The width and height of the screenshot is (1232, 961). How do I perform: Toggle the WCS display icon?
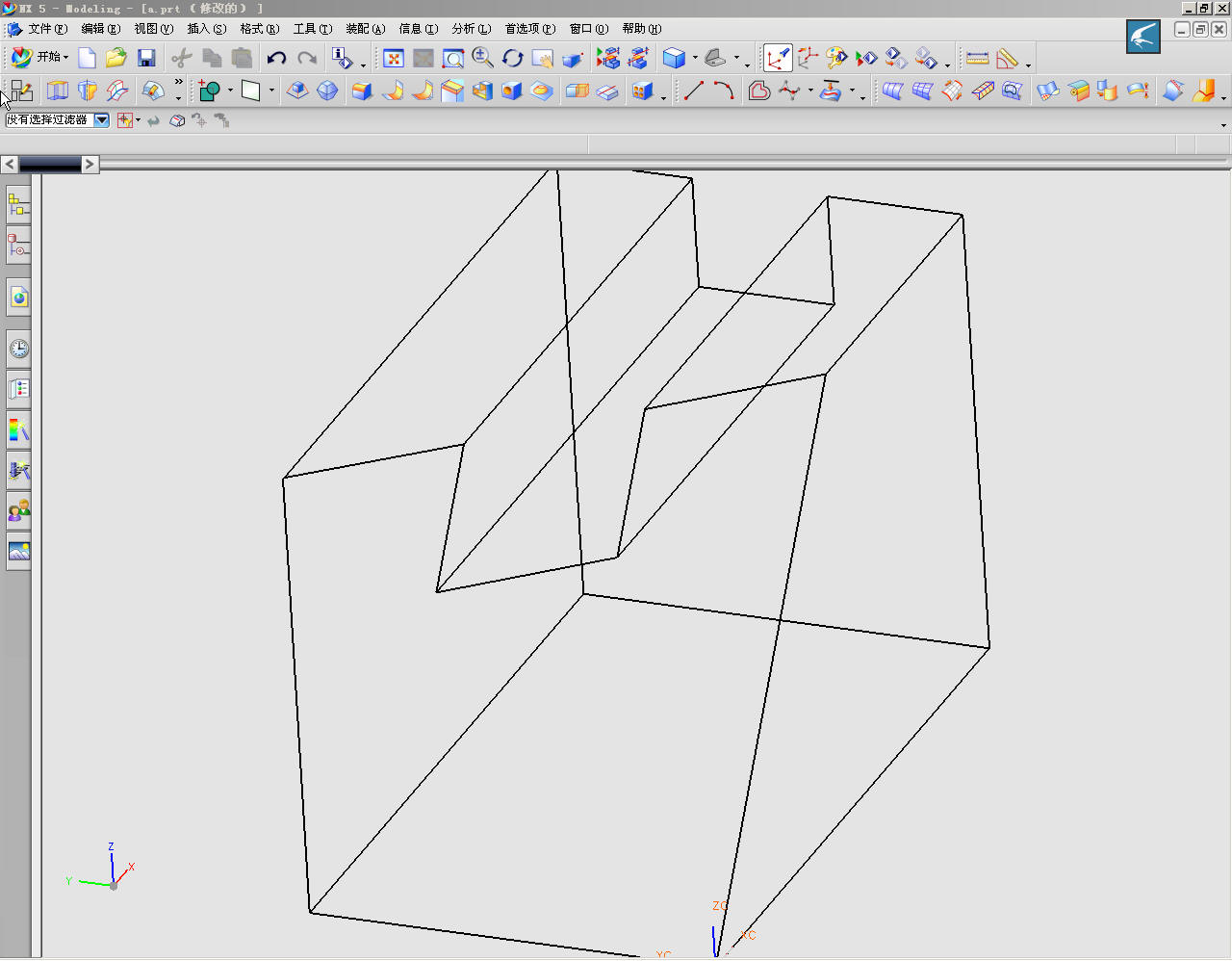(x=777, y=59)
